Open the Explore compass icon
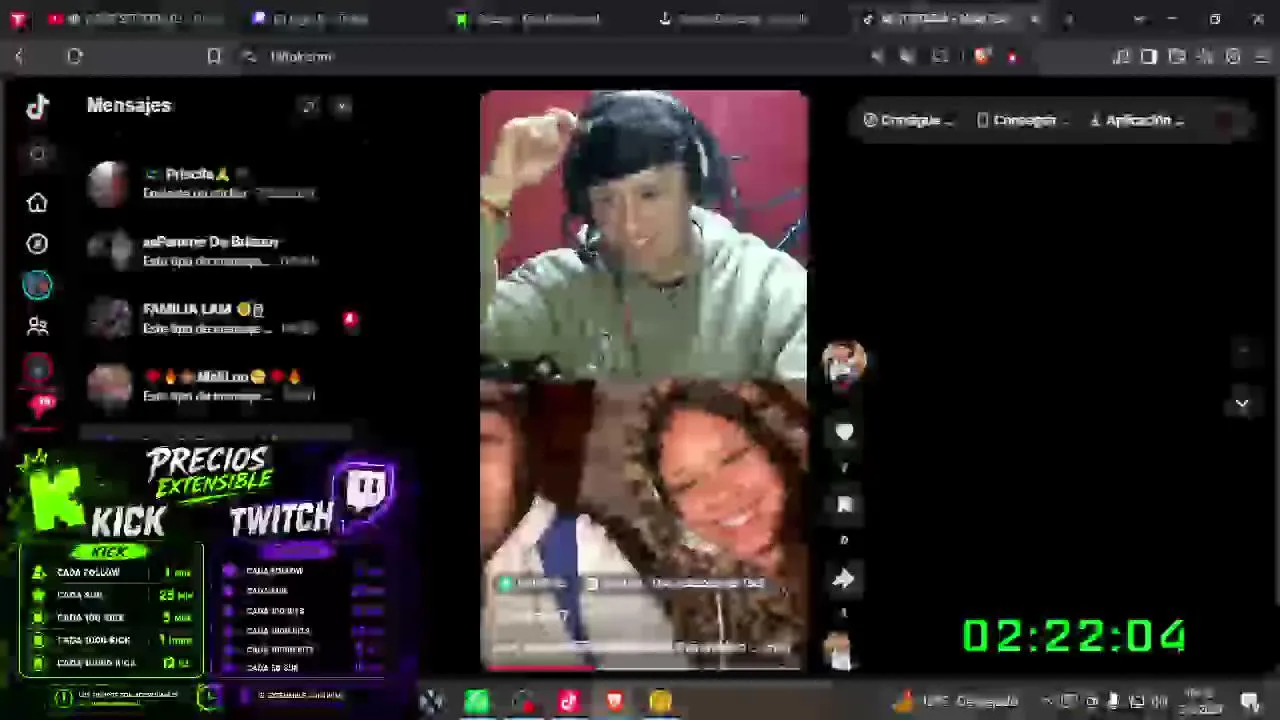Viewport: 1280px width, 720px height. 38,244
